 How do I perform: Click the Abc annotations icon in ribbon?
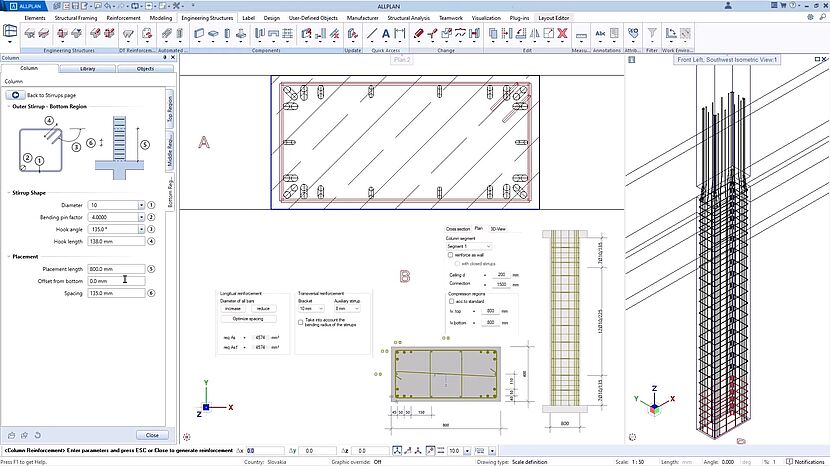pos(601,34)
